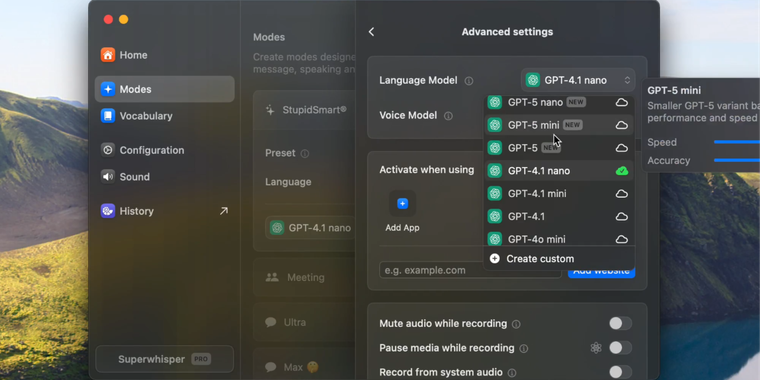Click the Add App plus button

402,204
